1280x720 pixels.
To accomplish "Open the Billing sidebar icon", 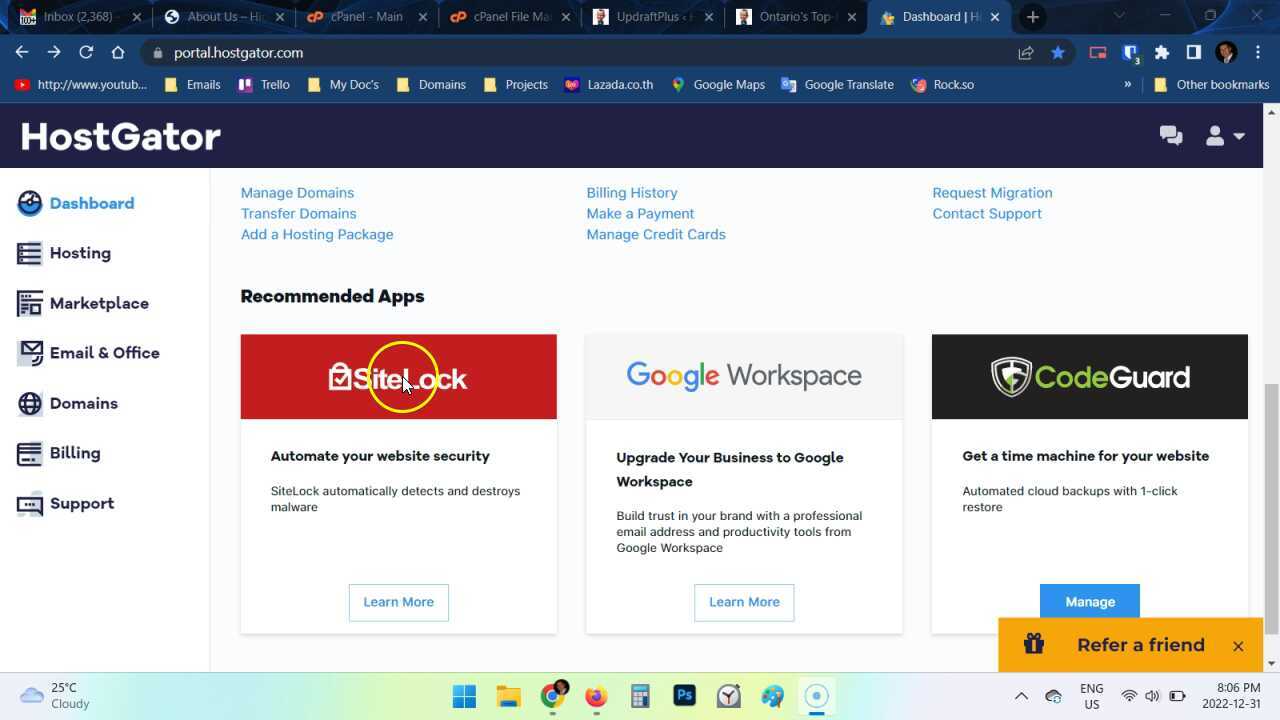I will tap(30, 453).
